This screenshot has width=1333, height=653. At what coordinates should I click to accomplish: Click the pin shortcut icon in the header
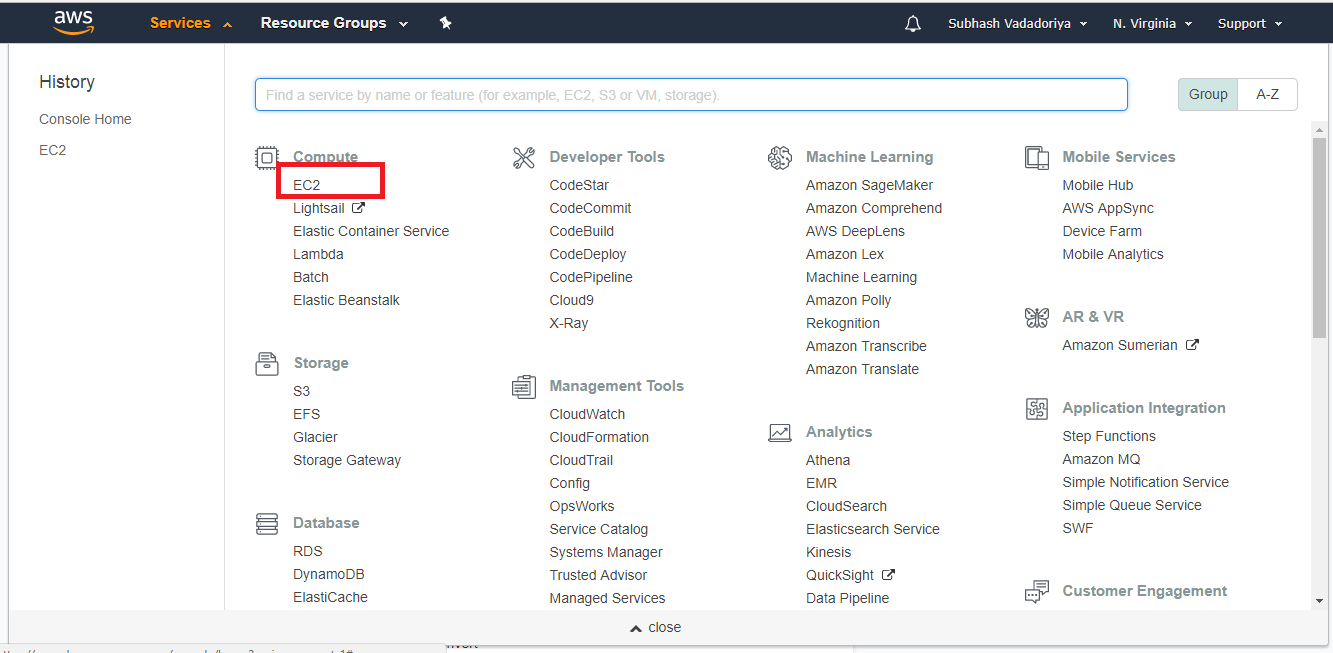pos(446,23)
